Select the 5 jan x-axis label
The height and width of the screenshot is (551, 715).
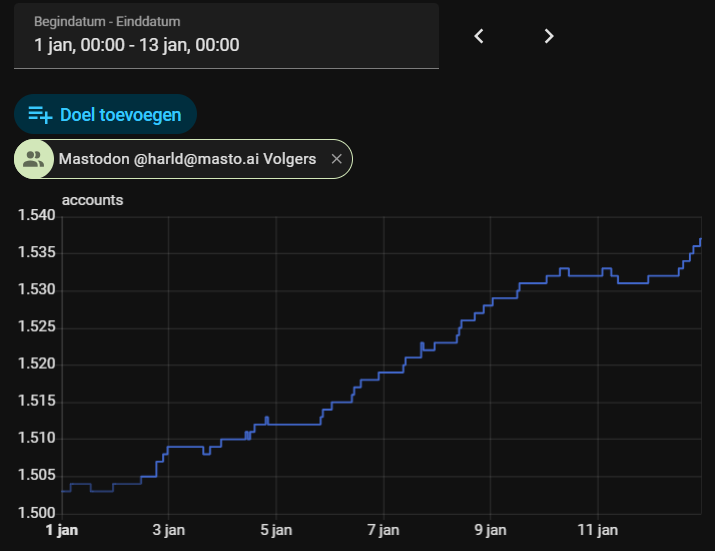tap(276, 529)
